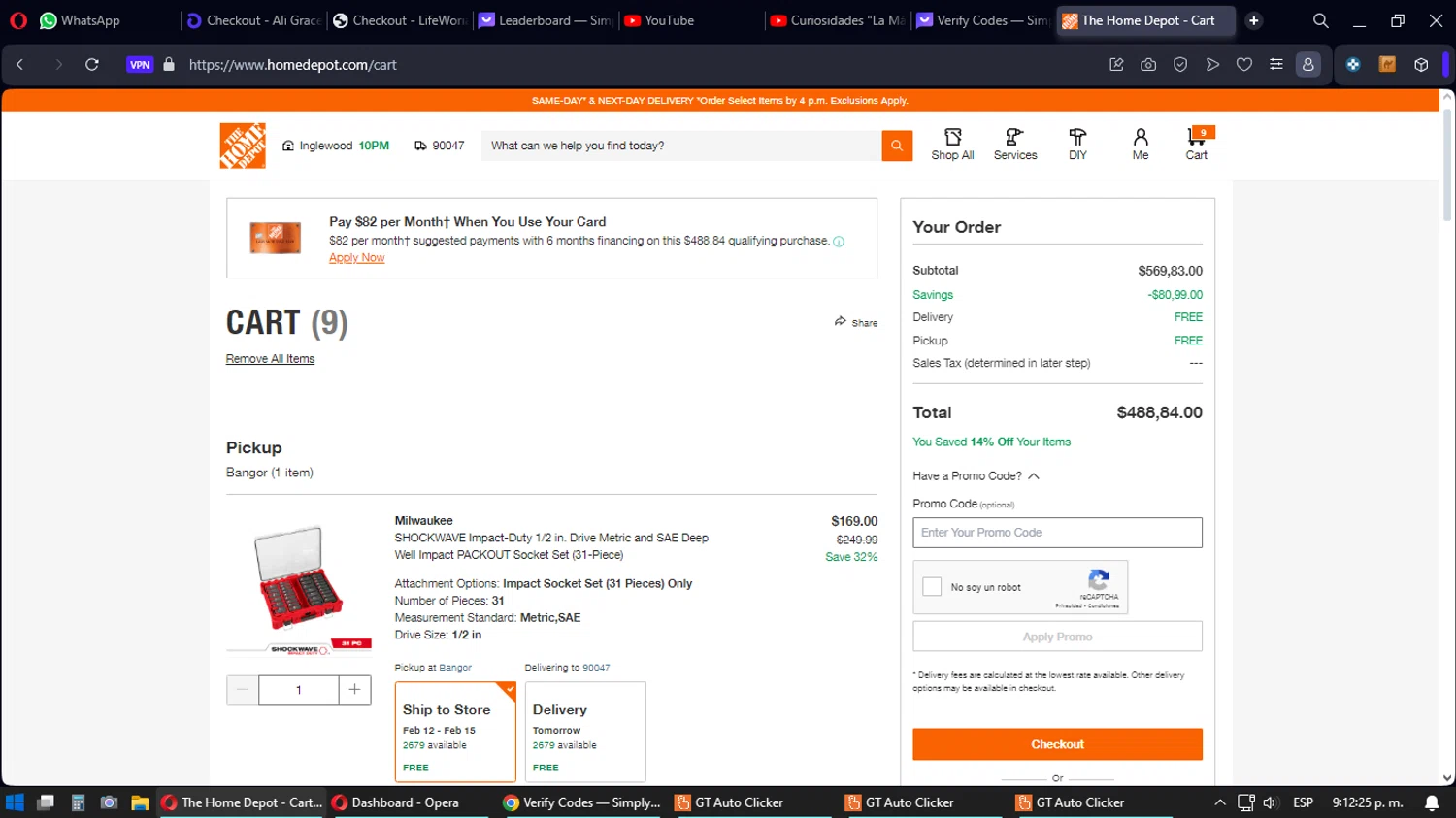Click the orange Checkout button

coord(1057,744)
